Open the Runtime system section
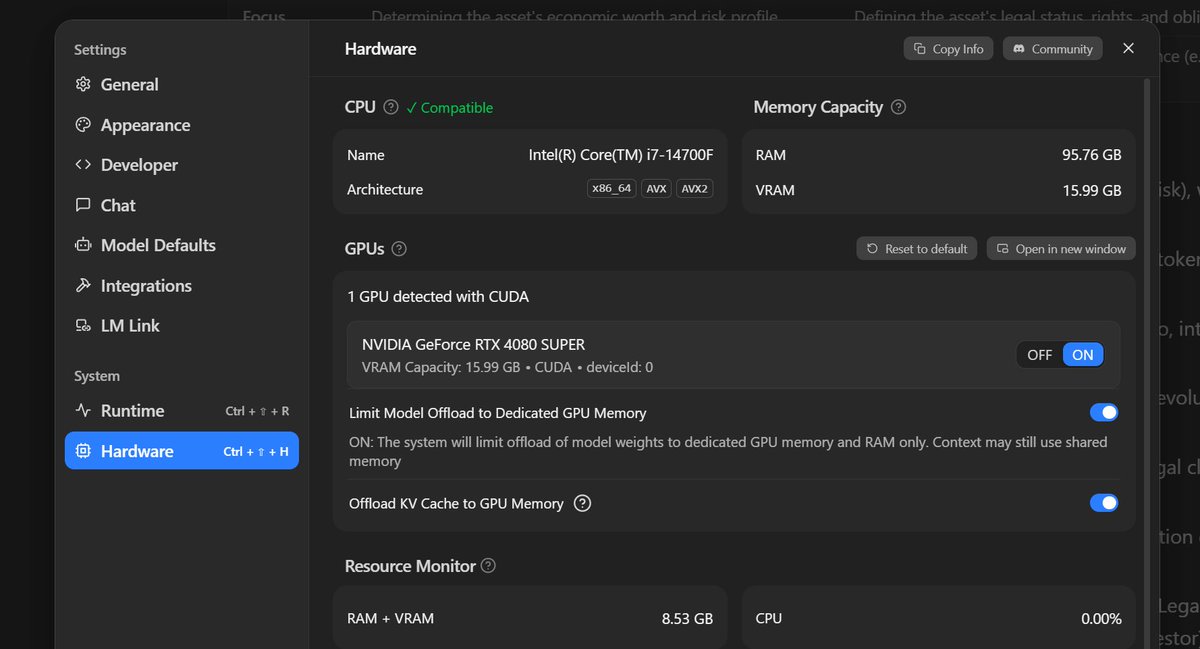 [181, 411]
